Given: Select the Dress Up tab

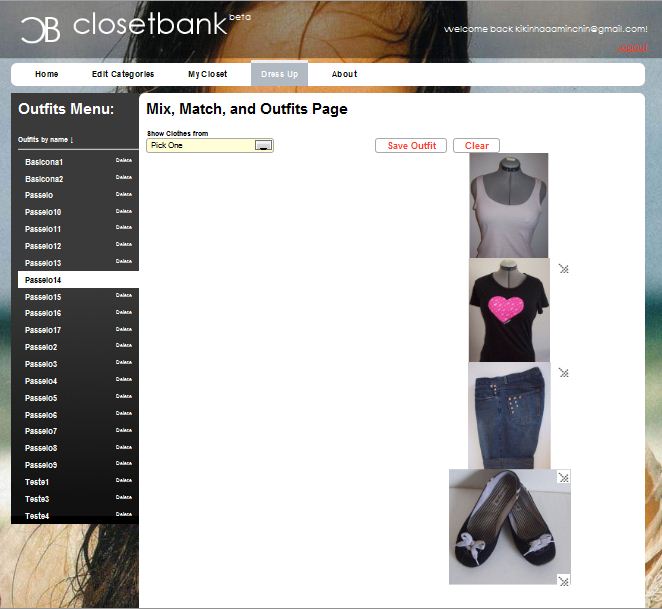Looking at the screenshot, I should (x=279, y=74).
